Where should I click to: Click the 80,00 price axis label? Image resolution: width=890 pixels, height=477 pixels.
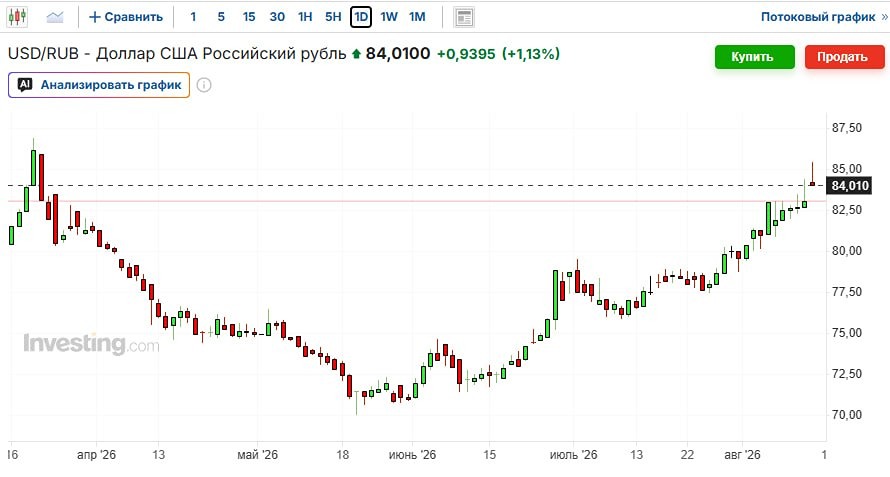coord(847,250)
